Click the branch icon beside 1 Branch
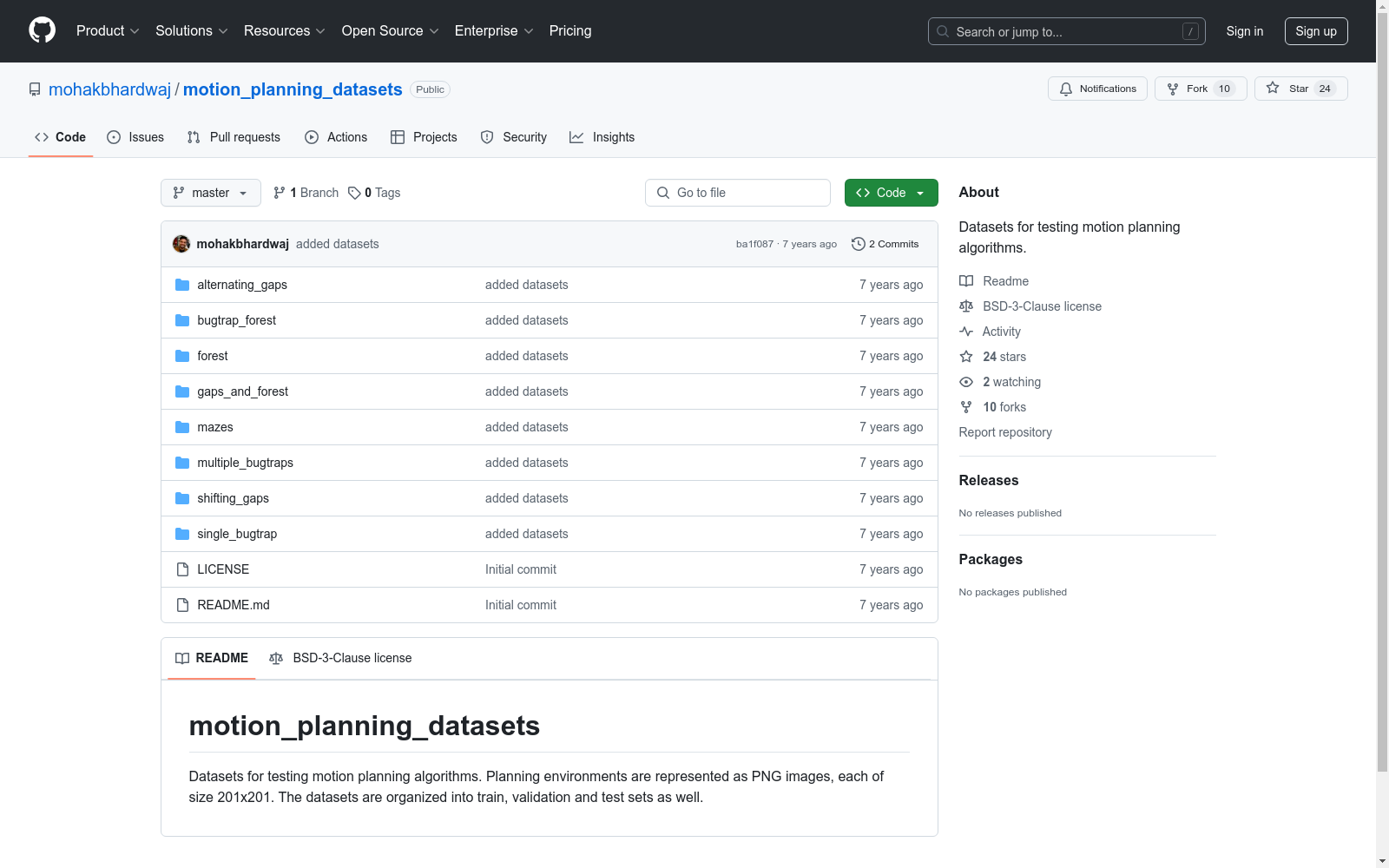The height and width of the screenshot is (868, 1389). [x=280, y=193]
